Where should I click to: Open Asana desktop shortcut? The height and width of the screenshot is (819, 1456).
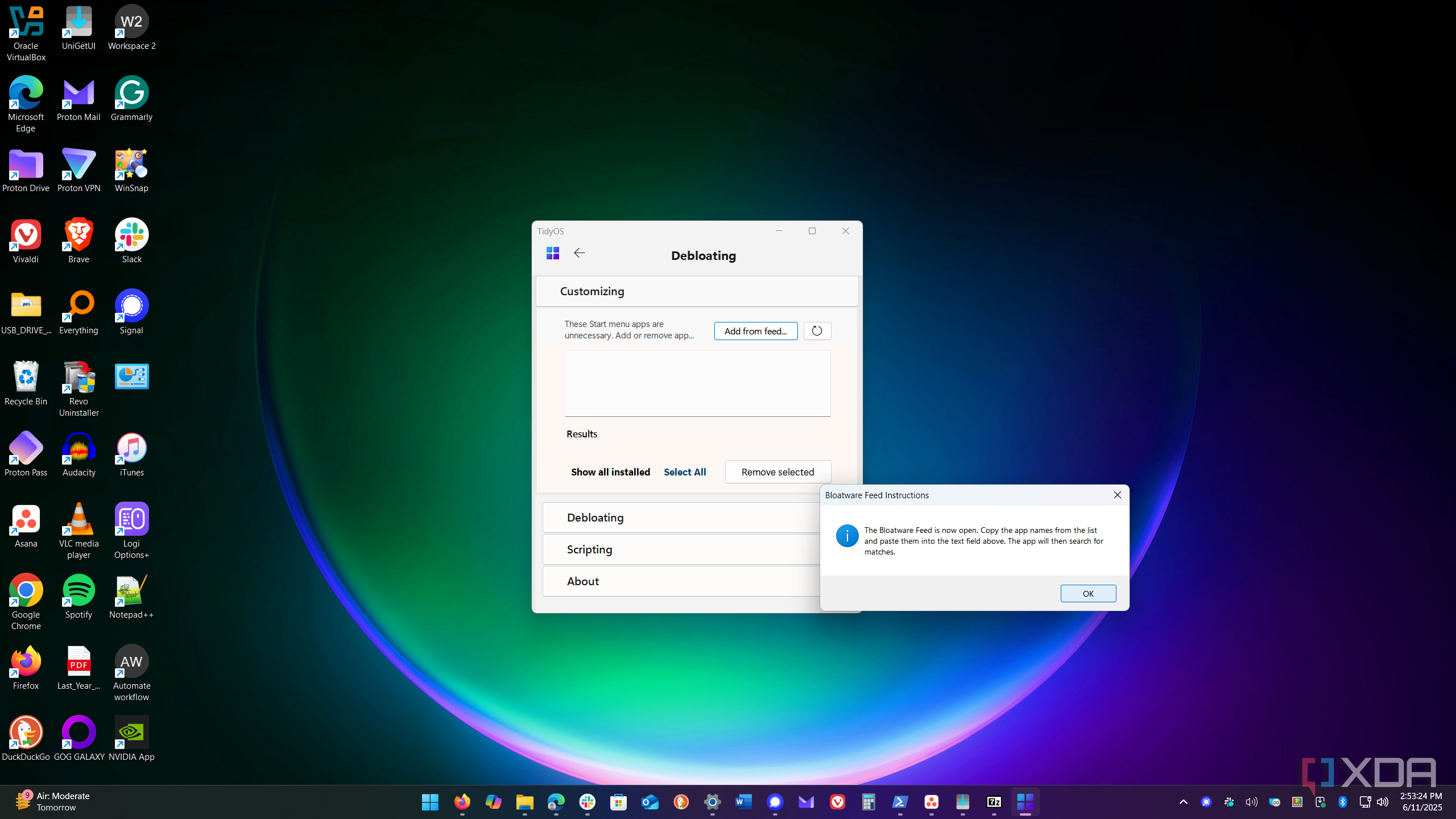click(26, 526)
